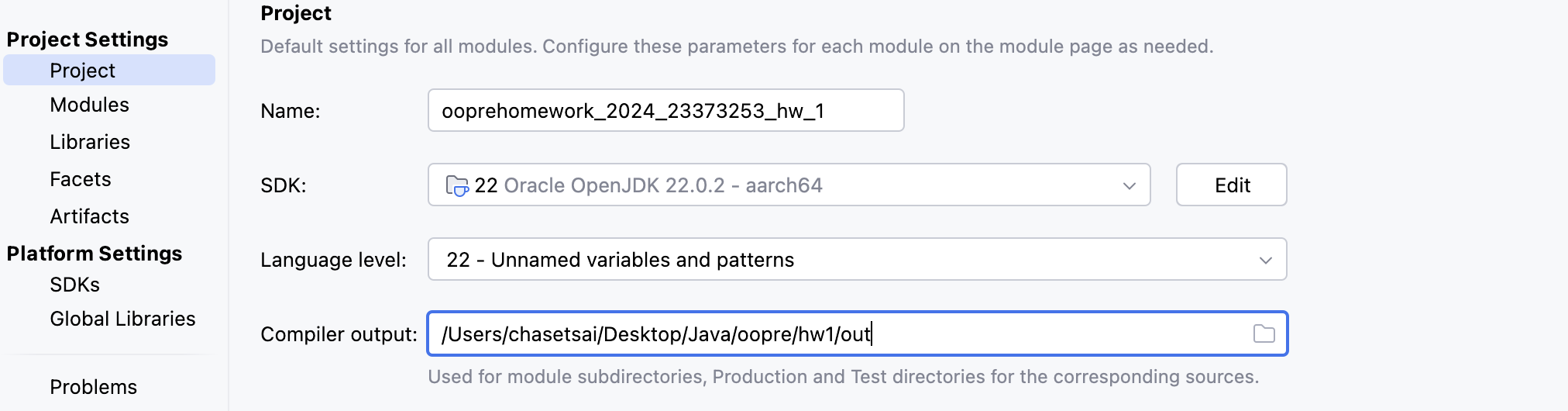Open Language level list showing Unnamed variables
The image size is (1568, 411).
click(857, 259)
